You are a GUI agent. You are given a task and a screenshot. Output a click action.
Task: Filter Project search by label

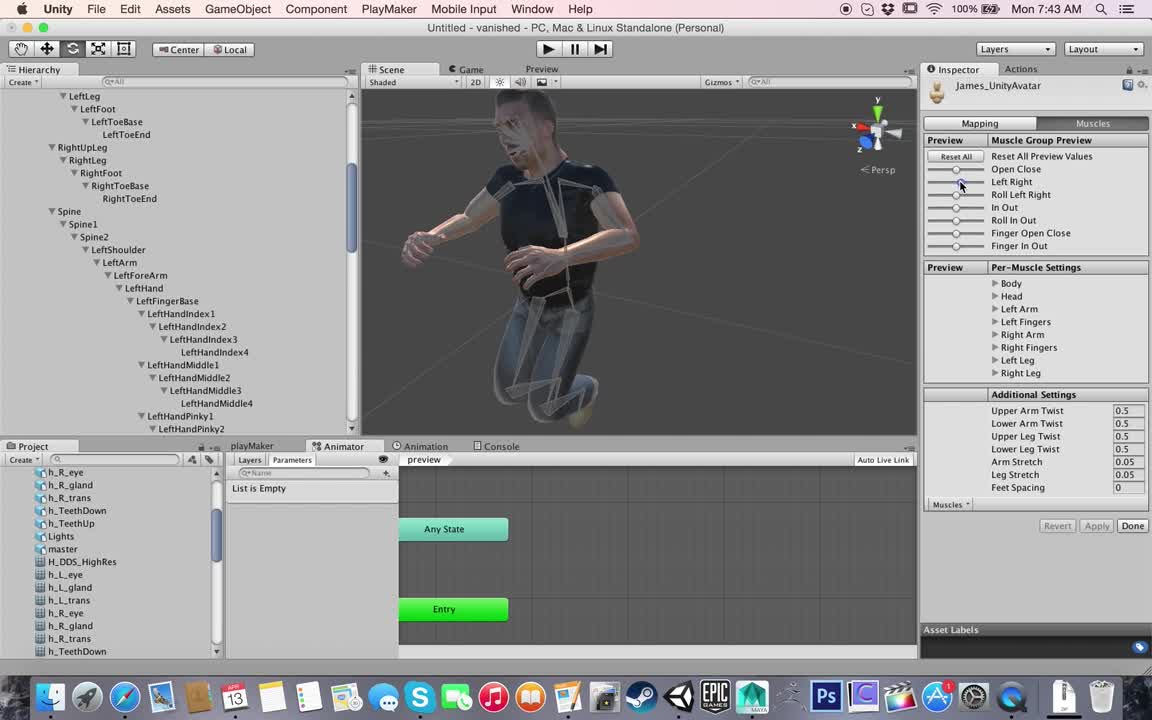click(x=209, y=460)
